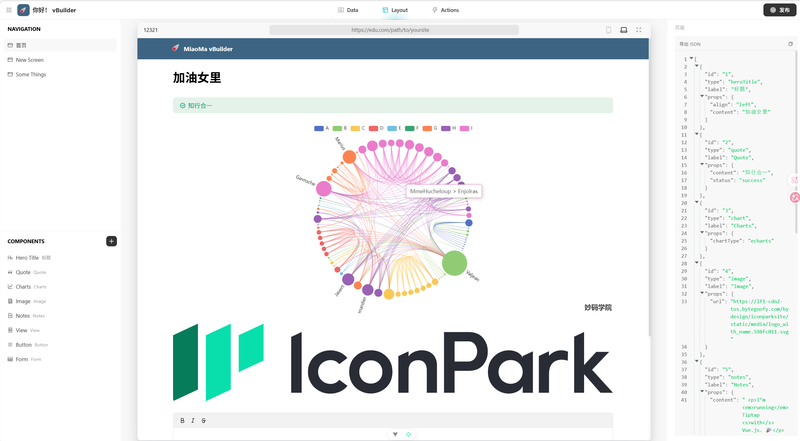This screenshot has height=441, width=800.
Task: Toggle legend series I in chart
Action: click(x=466, y=128)
